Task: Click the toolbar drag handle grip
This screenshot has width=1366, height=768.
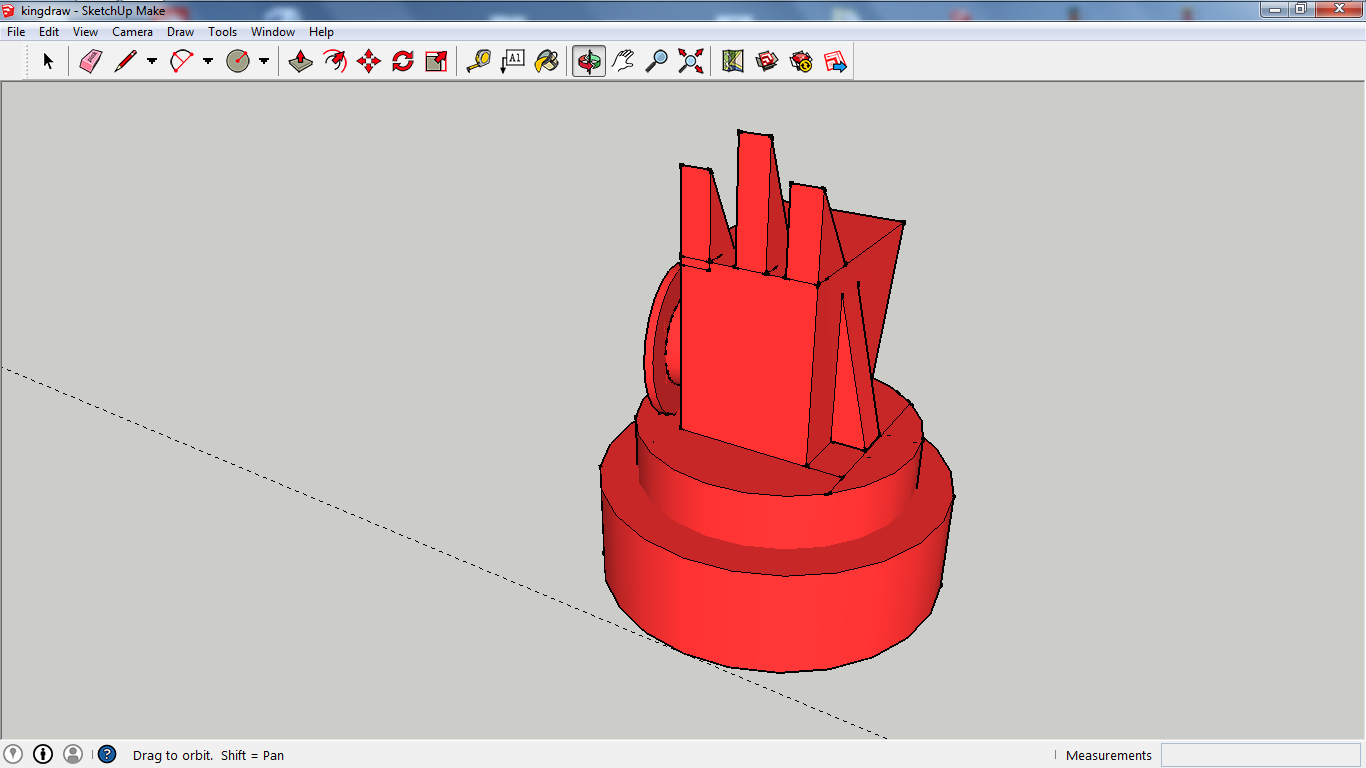Action: 25,61
